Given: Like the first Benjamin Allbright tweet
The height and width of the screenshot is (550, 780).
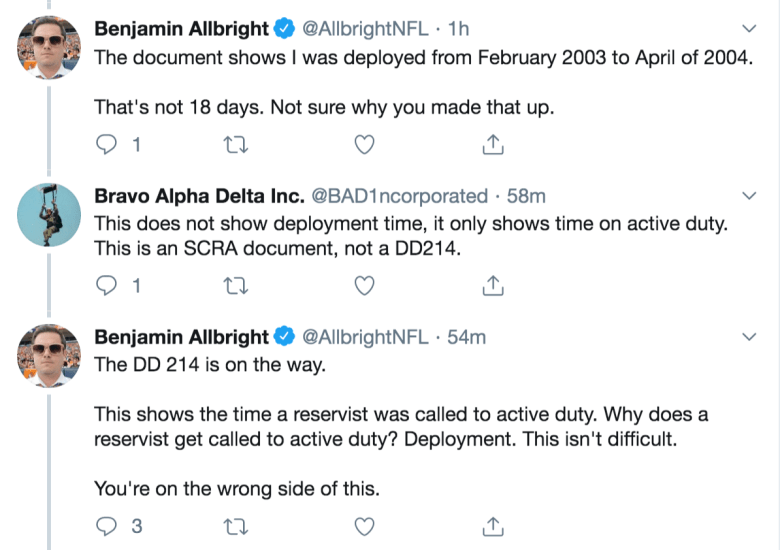Looking at the screenshot, I should 365,146.
